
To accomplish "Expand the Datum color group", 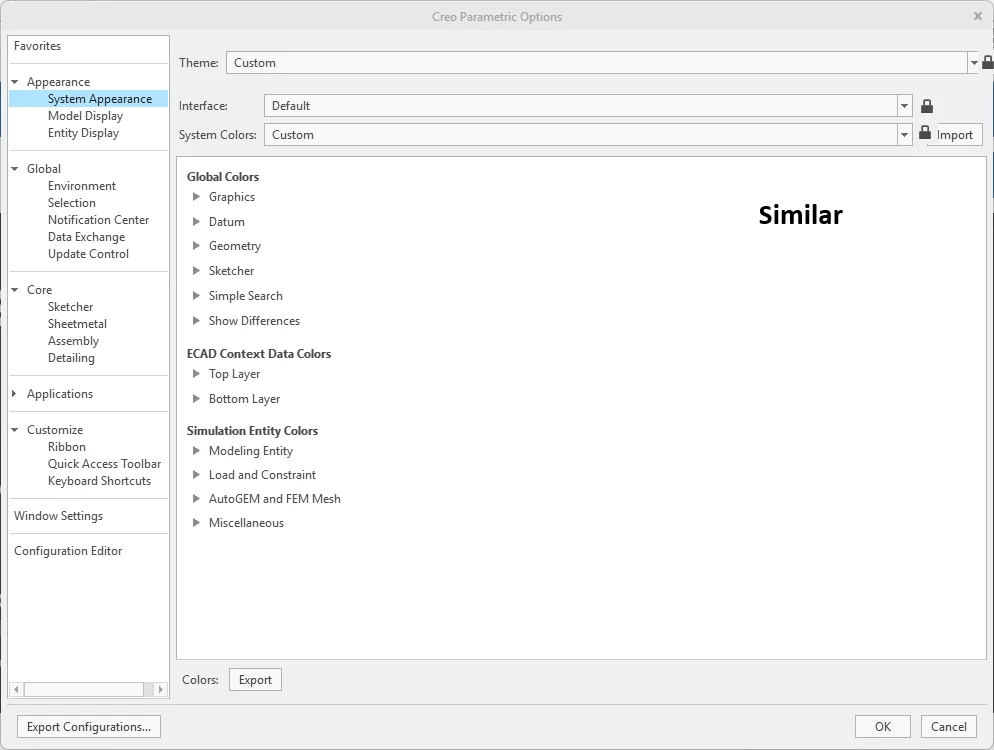I will tap(197, 221).
